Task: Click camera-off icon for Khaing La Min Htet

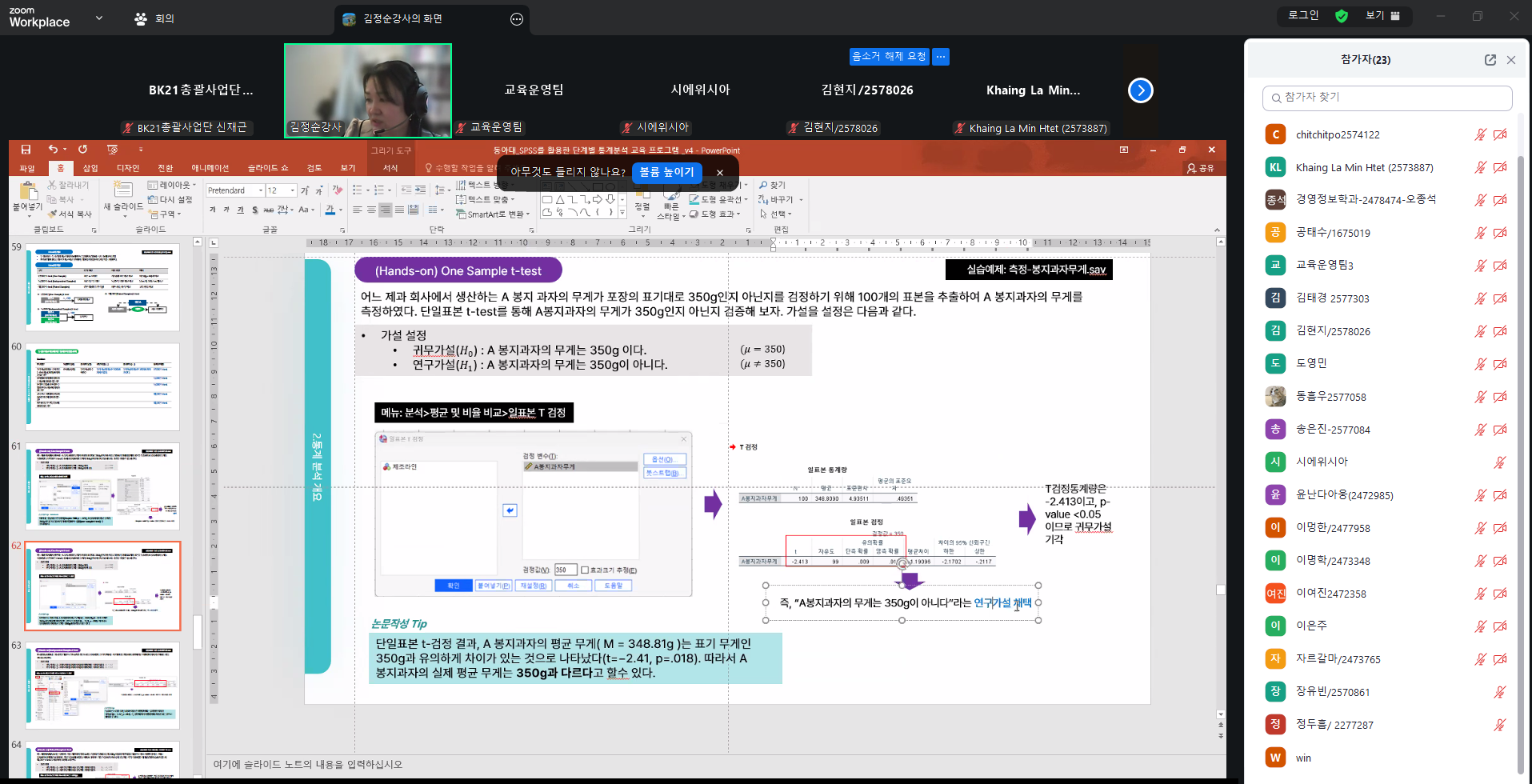Action: [1500, 167]
